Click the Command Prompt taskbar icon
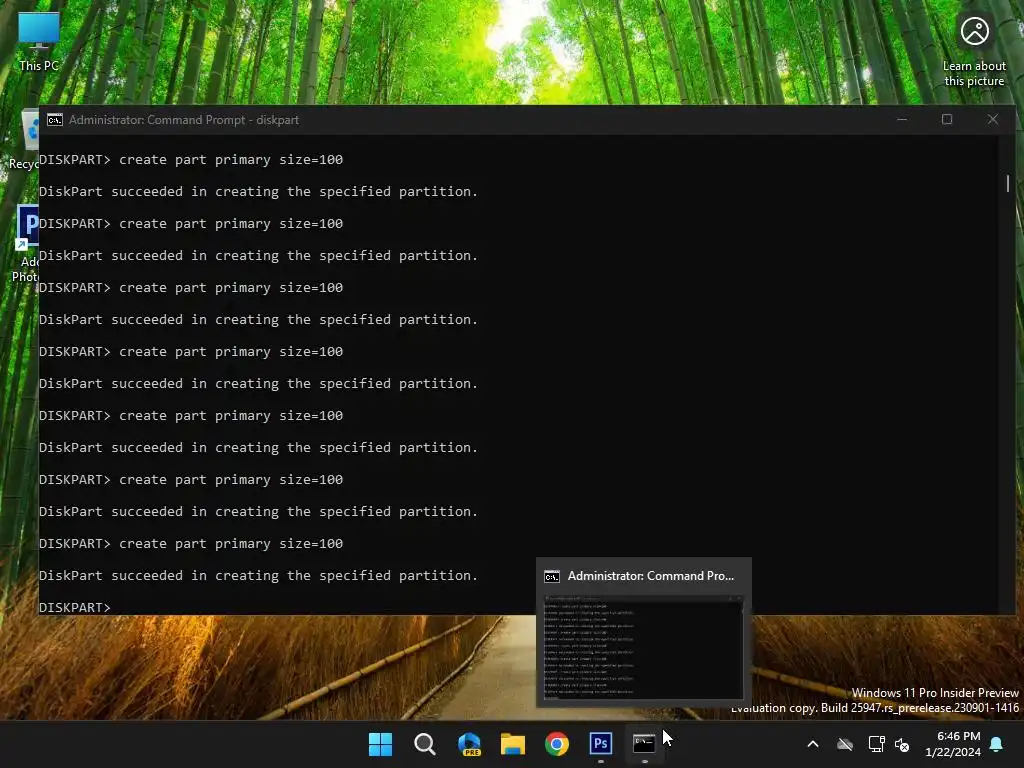The width and height of the screenshot is (1024, 768). pos(645,744)
